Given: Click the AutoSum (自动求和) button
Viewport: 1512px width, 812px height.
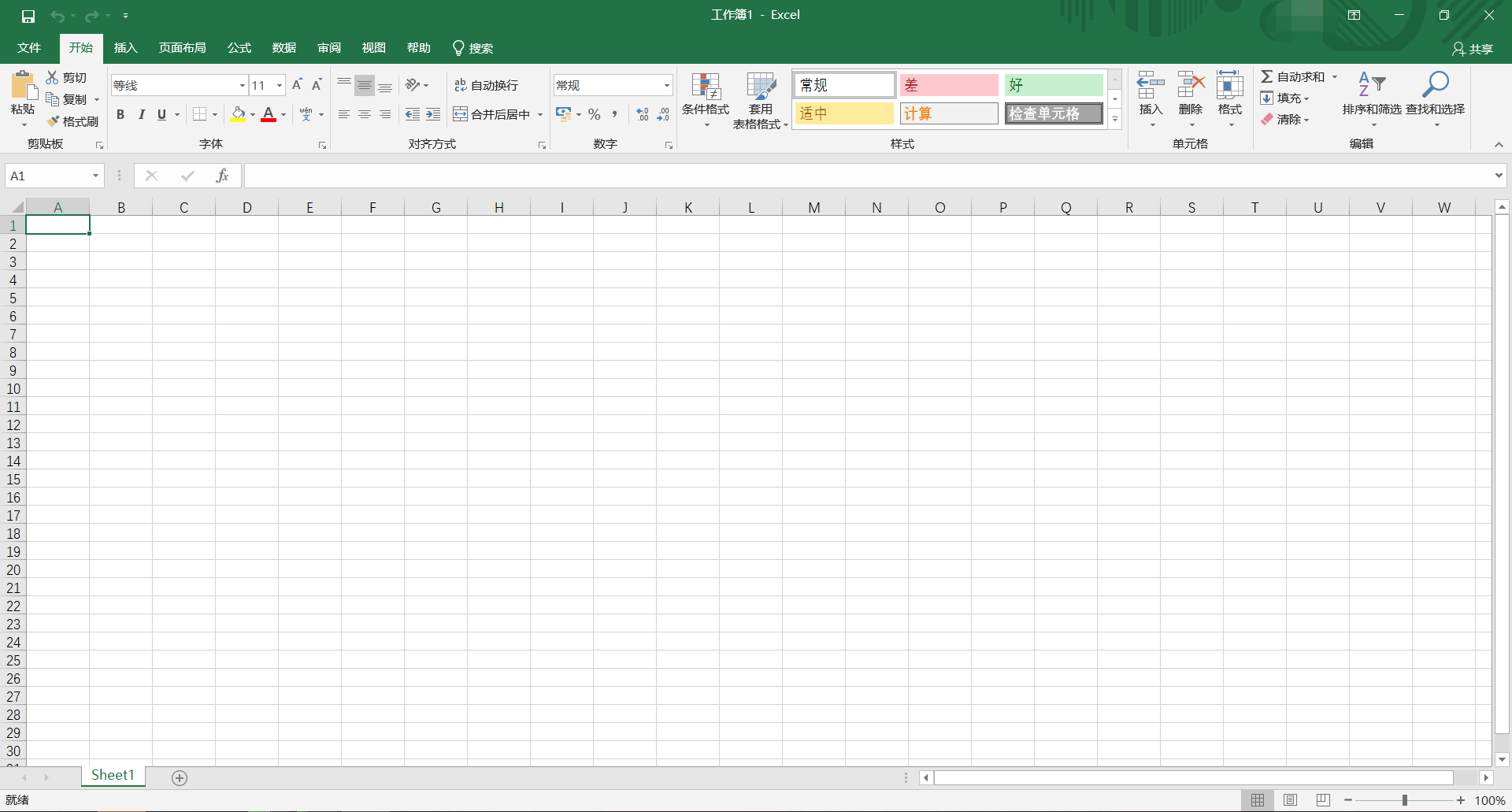Looking at the screenshot, I should 1292,76.
